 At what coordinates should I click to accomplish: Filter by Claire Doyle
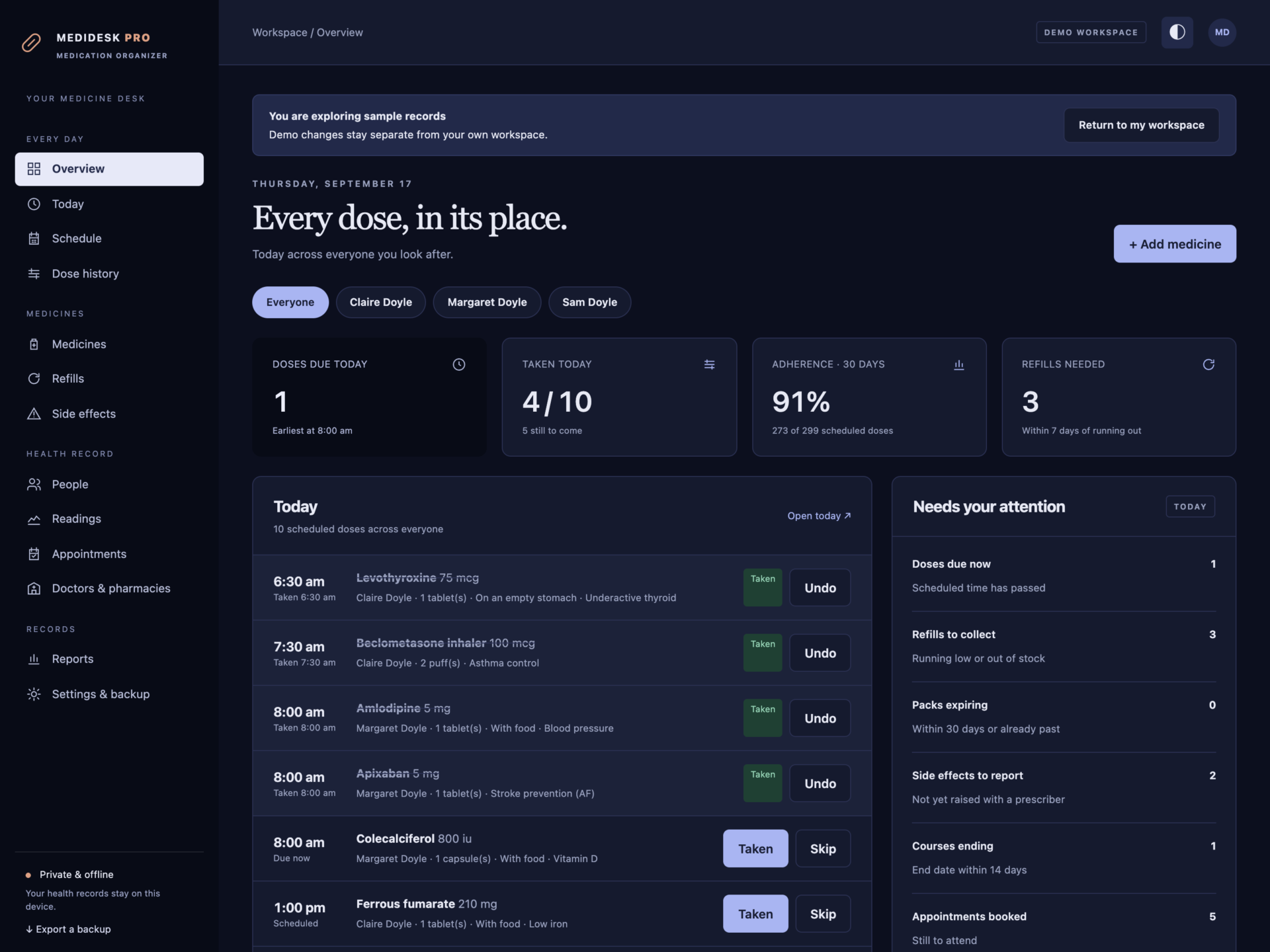point(380,302)
